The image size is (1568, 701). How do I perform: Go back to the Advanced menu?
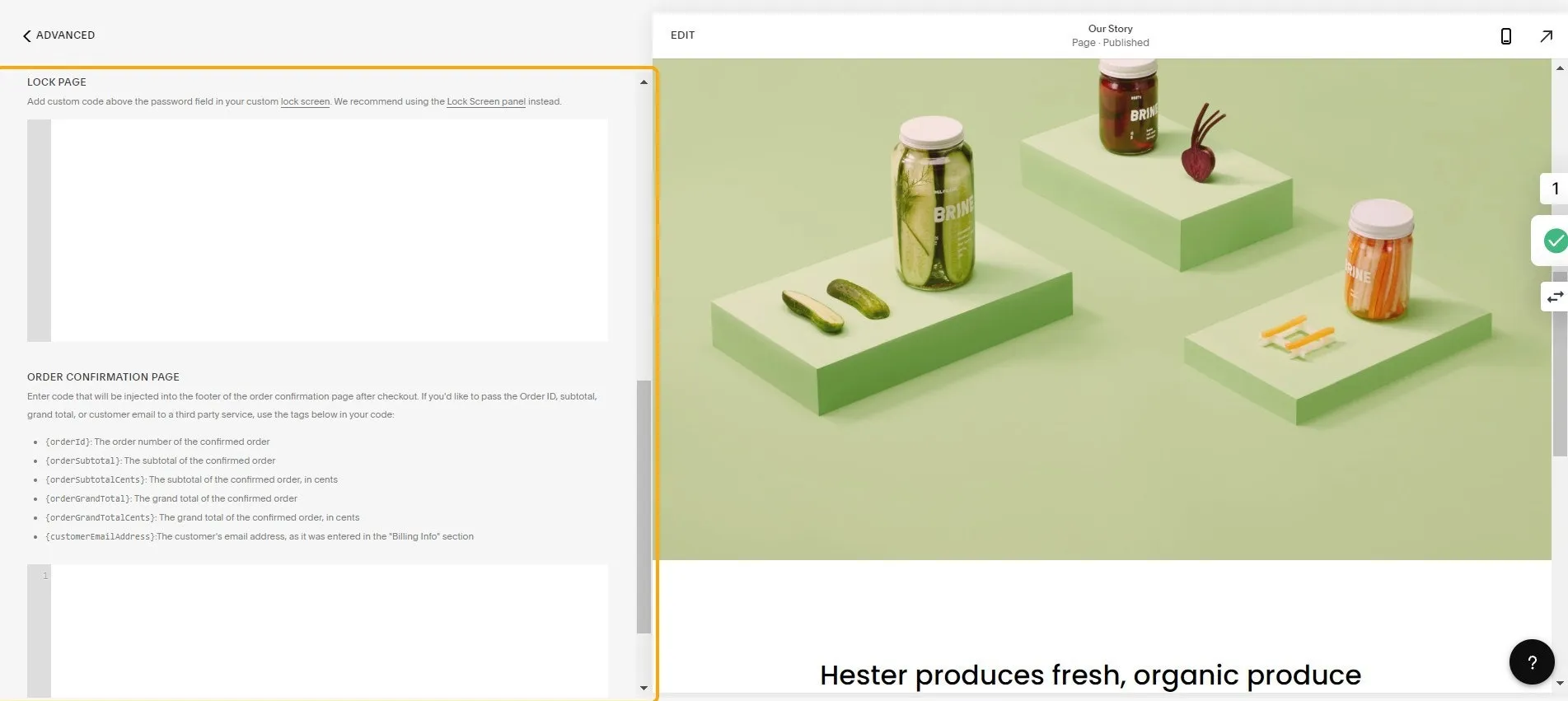point(59,35)
